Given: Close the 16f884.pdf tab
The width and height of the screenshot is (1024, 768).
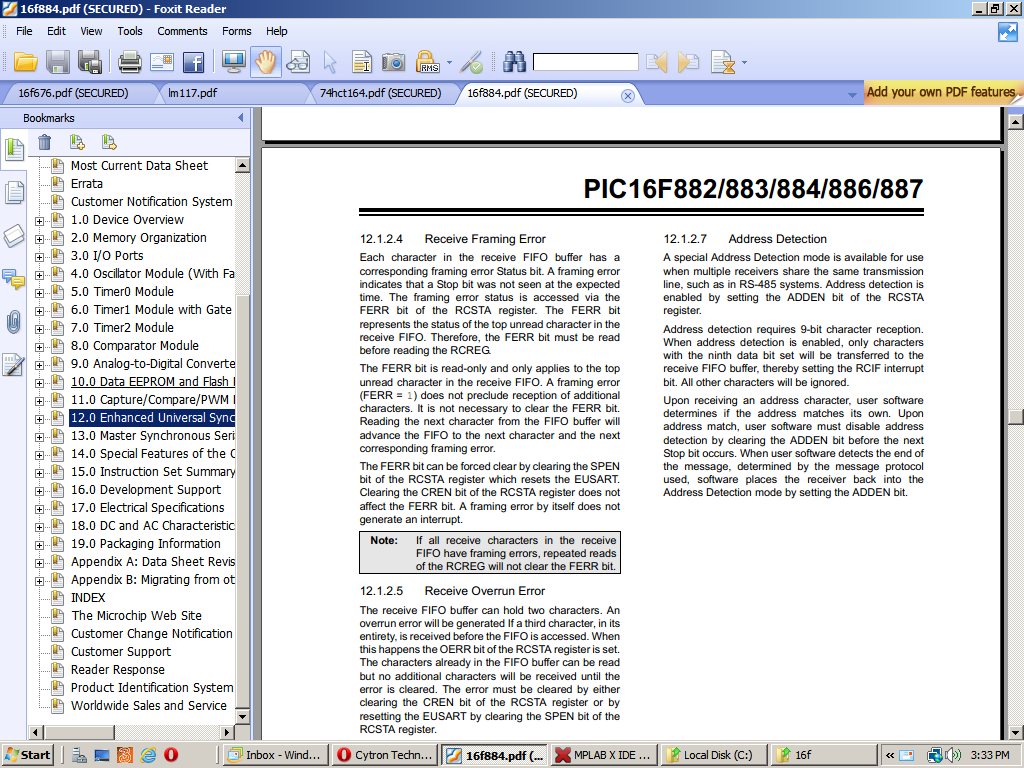Looking at the screenshot, I should pyautogui.click(x=628, y=96).
